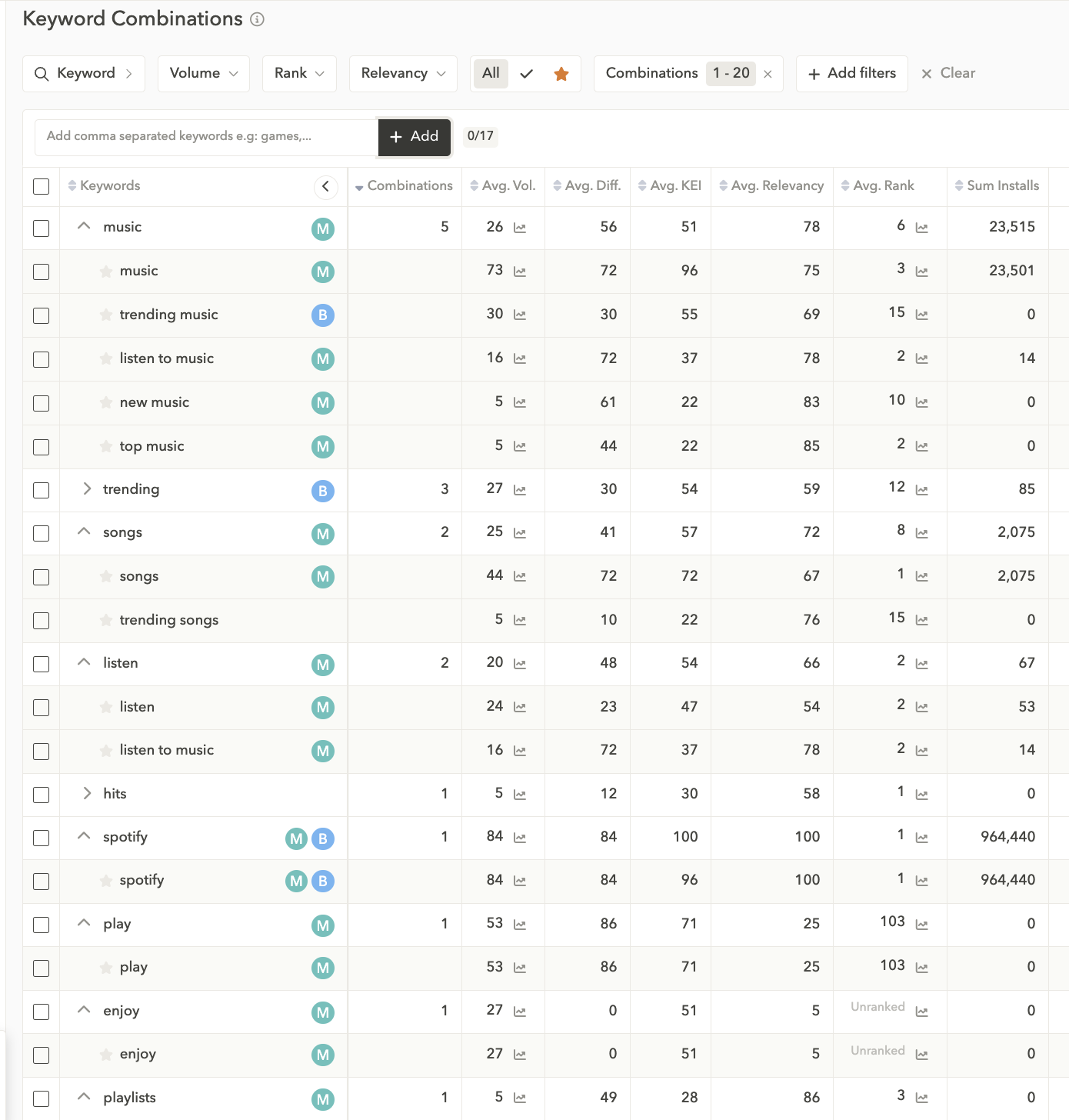The width and height of the screenshot is (1069, 1120).
Task: Select the hits row checkbox
Action: (42, 795)
